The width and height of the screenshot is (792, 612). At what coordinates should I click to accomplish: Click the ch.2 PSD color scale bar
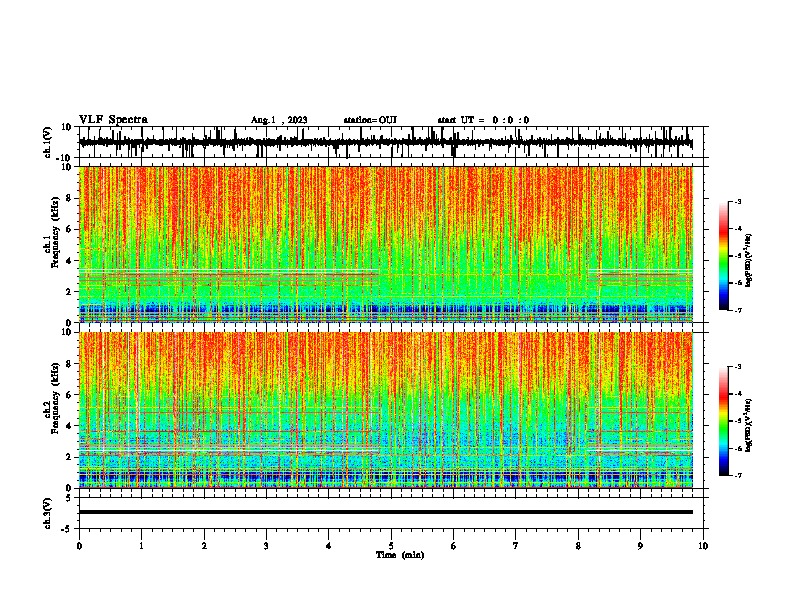(x=724, y=421)
